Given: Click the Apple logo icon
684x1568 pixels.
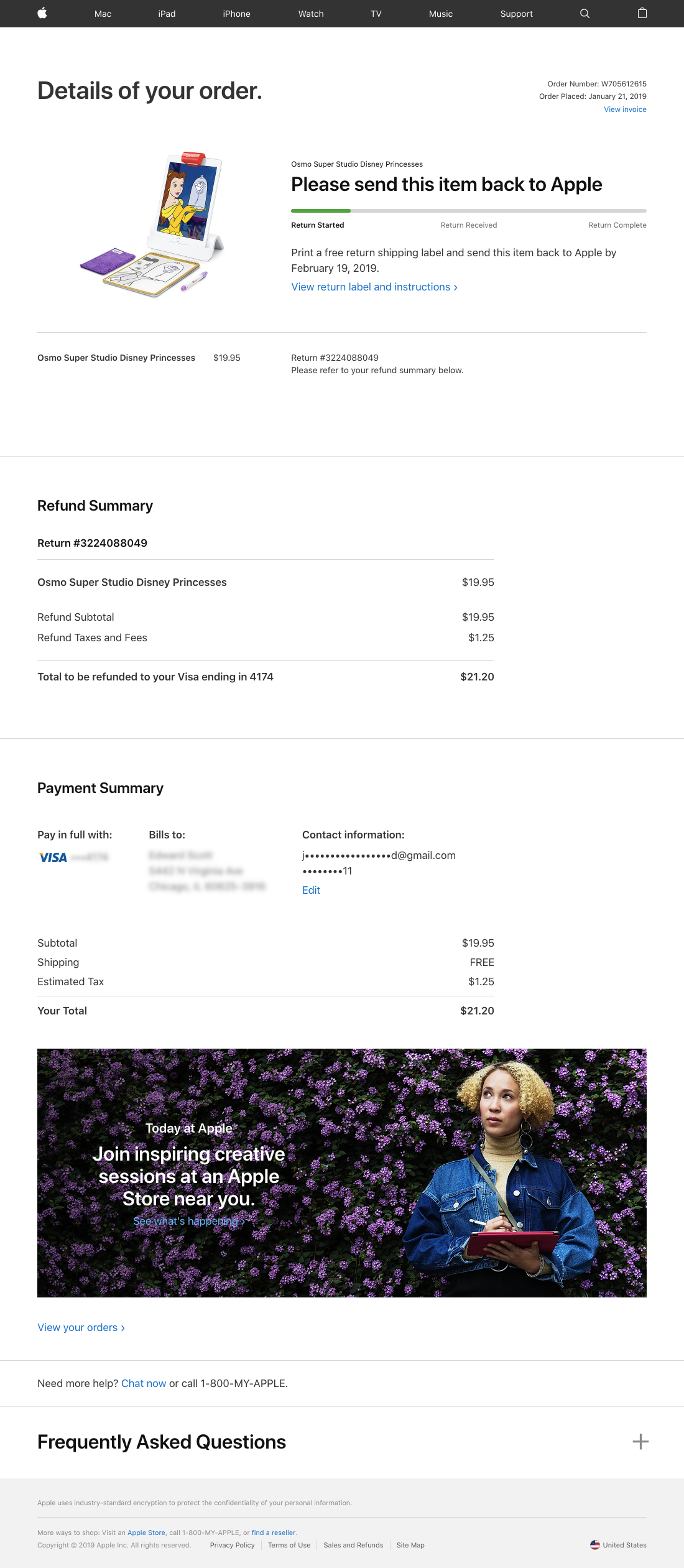Looking at the screenshot, I should (x=42, y=13).
